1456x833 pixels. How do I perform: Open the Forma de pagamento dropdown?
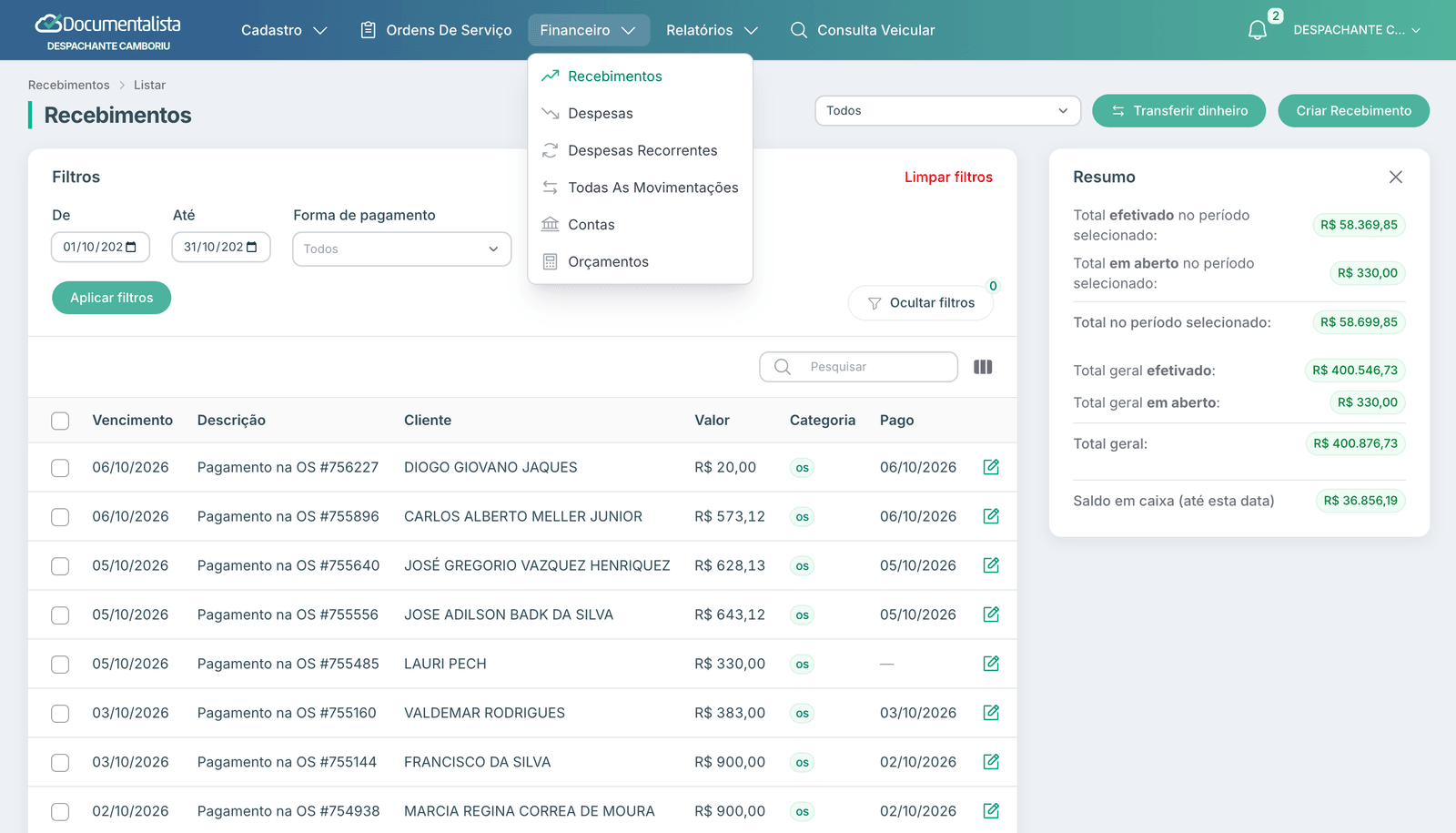coord(401,249)
